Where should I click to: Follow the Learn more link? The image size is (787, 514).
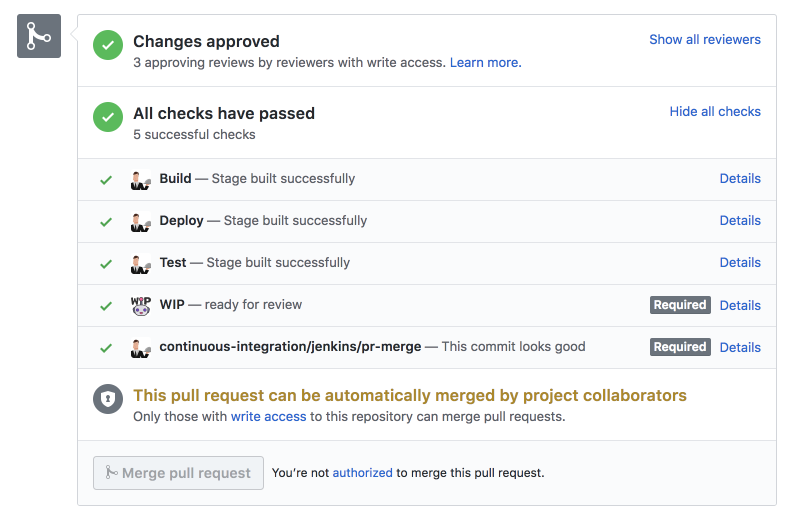pyautogui.click(x=484, y=62)
